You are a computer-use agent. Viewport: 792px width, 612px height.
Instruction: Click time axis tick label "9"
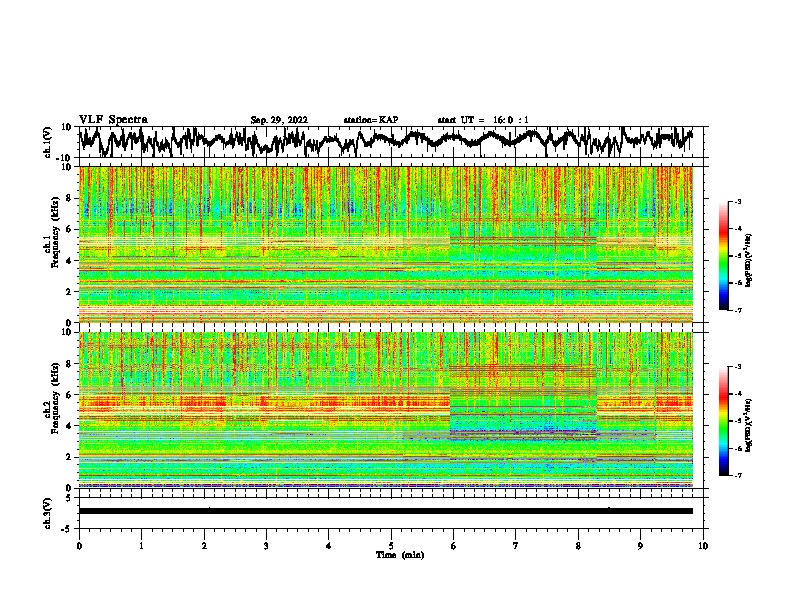coord(640,546)
